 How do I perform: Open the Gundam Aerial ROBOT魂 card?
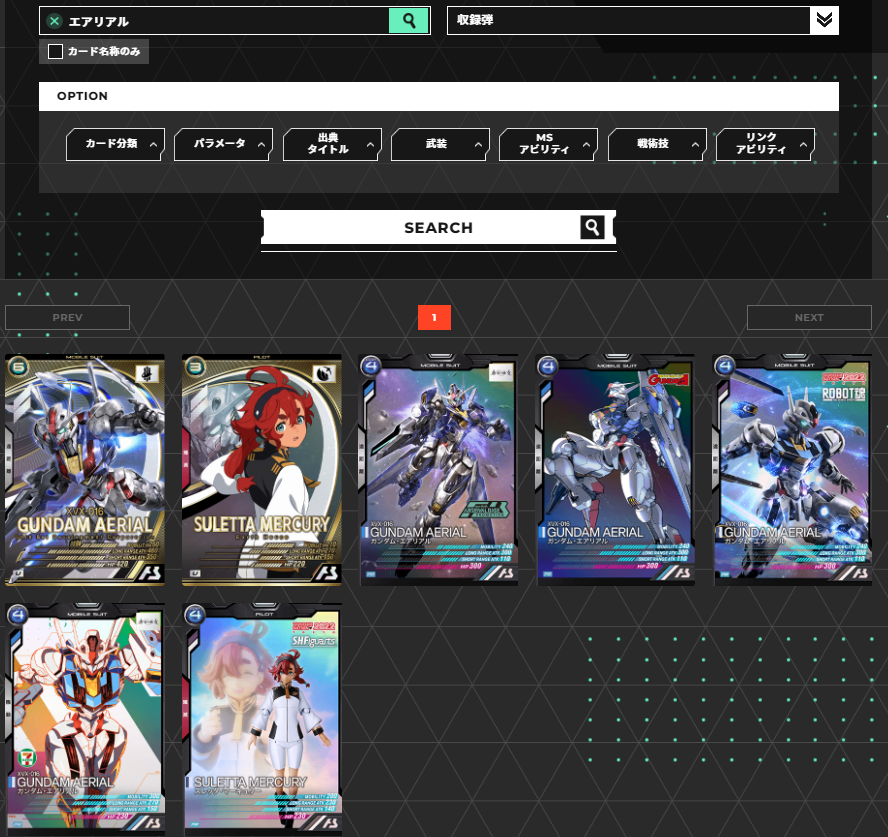coord(793,470)
